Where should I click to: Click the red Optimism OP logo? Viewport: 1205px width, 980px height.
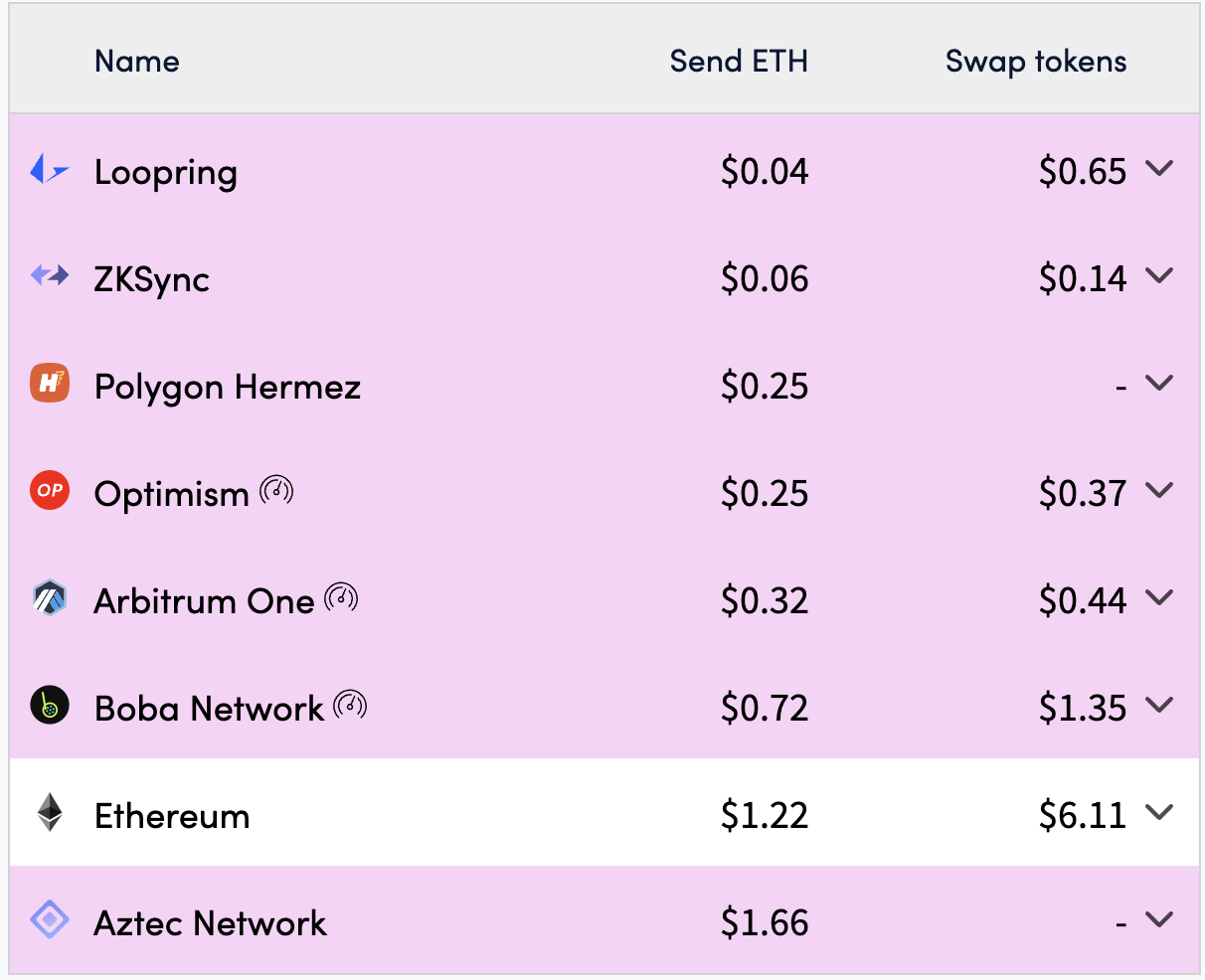(49, 491)
